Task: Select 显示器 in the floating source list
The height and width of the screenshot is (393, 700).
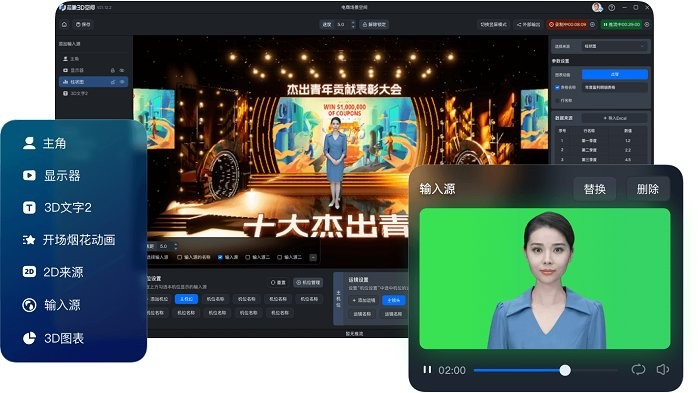Action: [x=51, y=176]
